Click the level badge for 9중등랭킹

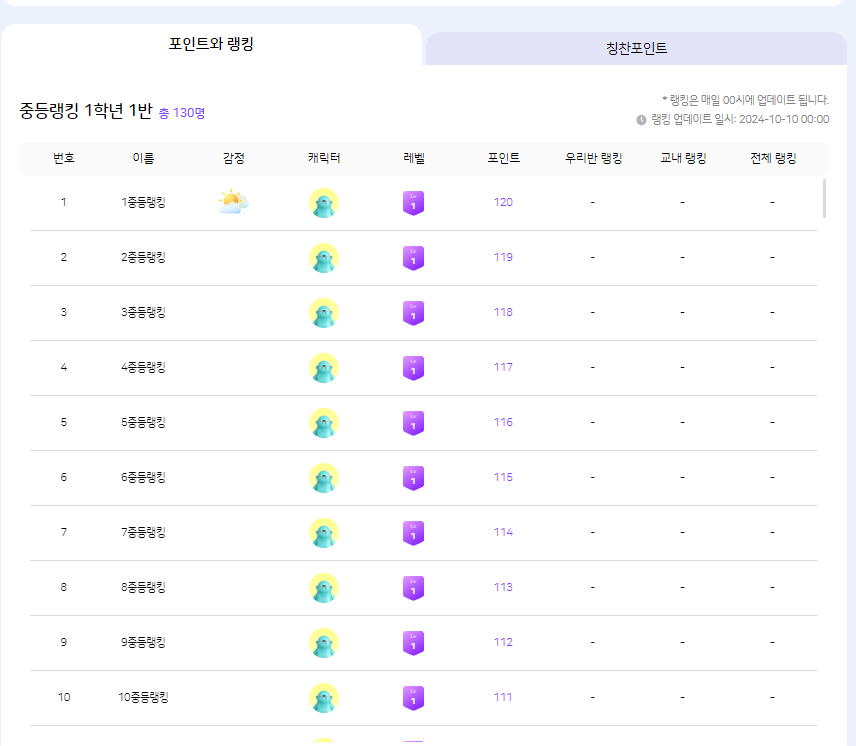pos(413,643)
